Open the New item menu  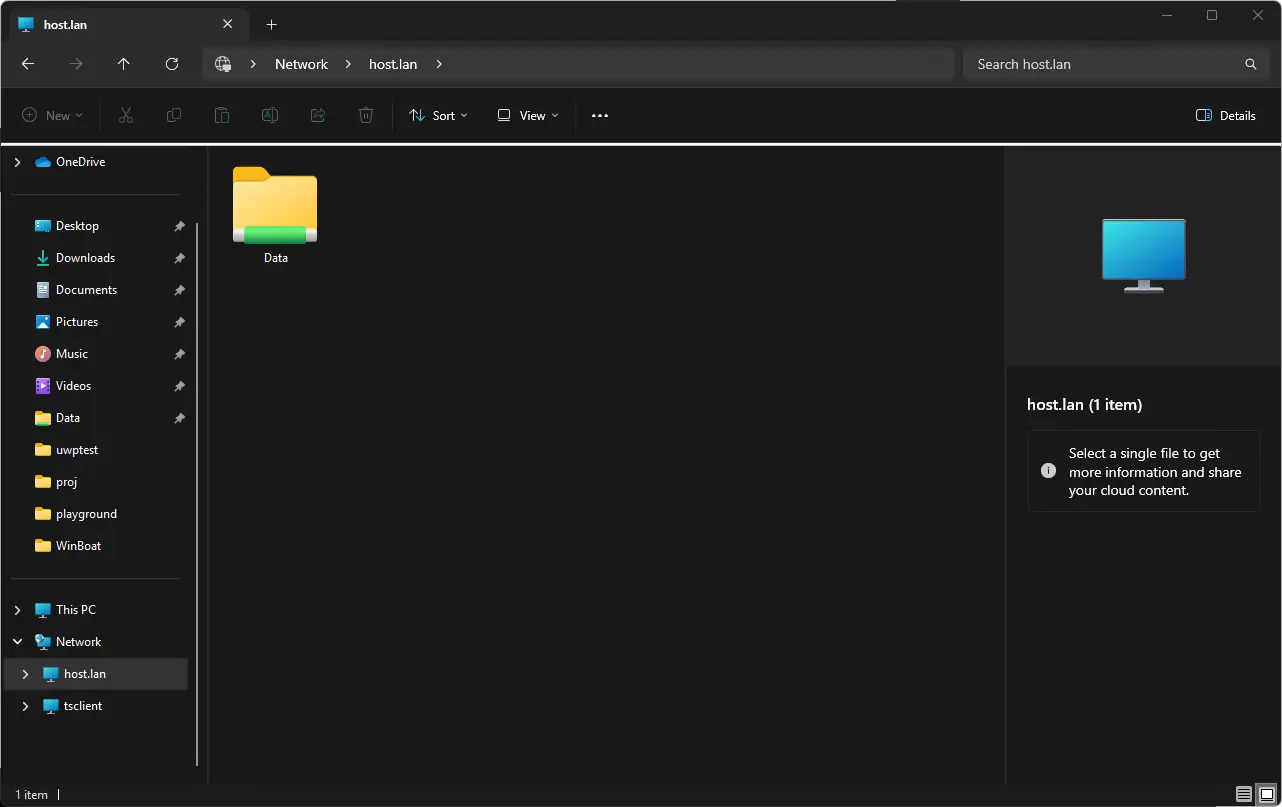[52, 115]
